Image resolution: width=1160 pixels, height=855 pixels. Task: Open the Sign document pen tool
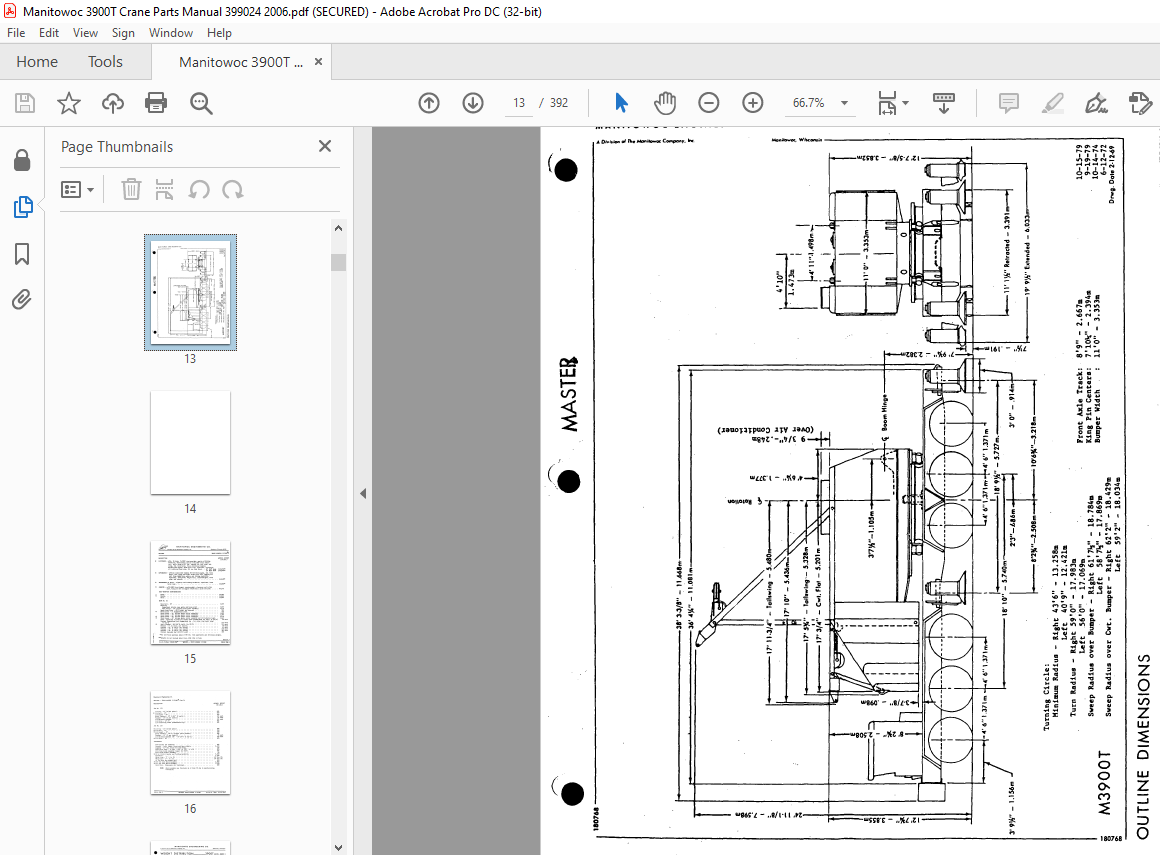tap(1096, 103)
